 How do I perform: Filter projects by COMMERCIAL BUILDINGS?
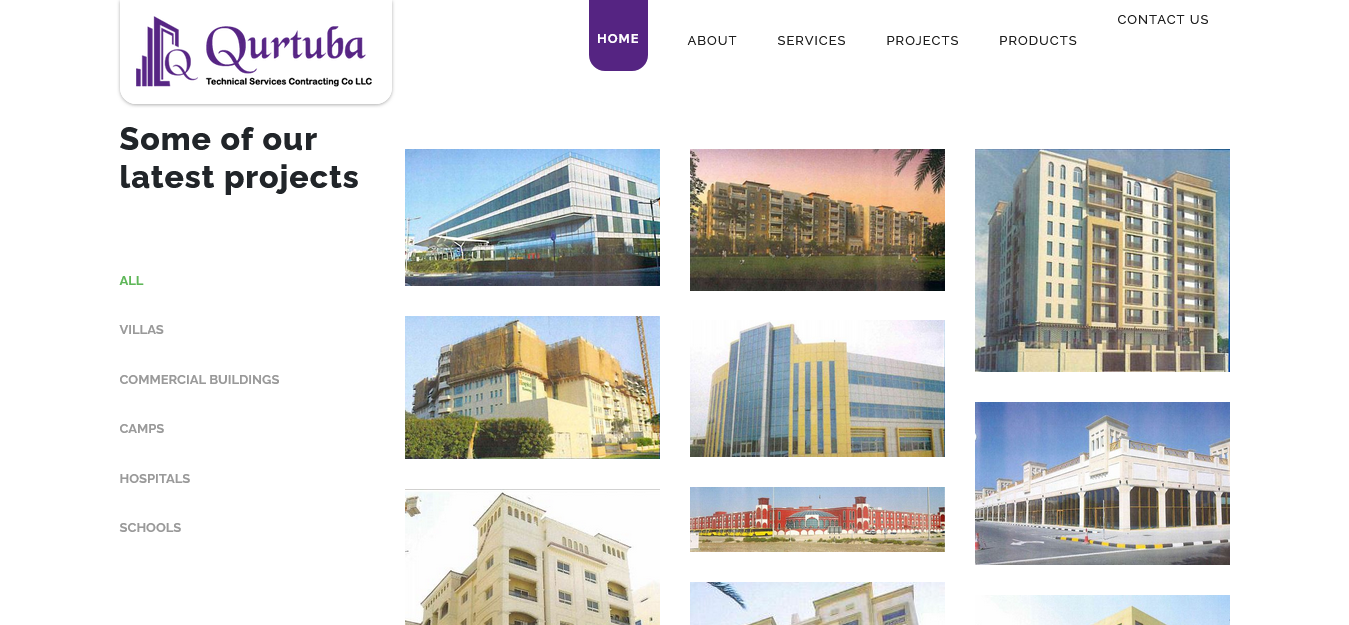click(x=199, y=380)
